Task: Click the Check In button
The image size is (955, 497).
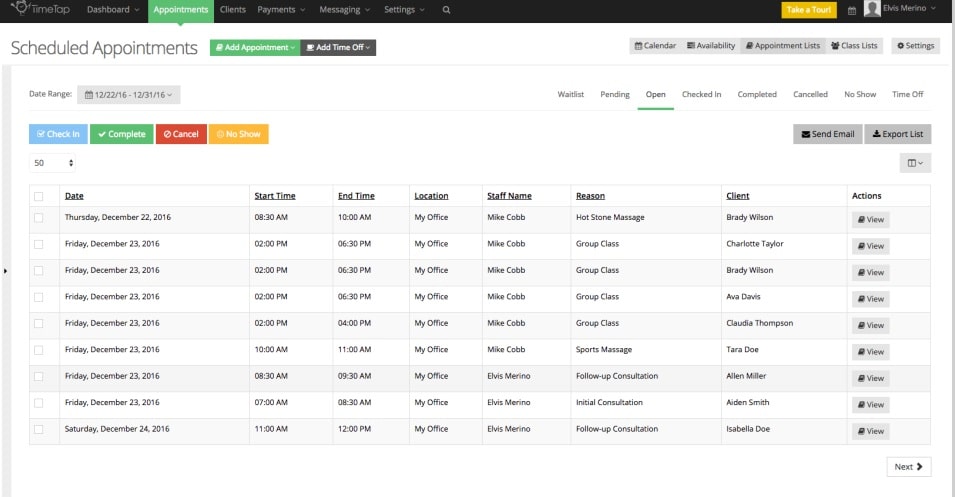Action: click(x=58, y=134)
